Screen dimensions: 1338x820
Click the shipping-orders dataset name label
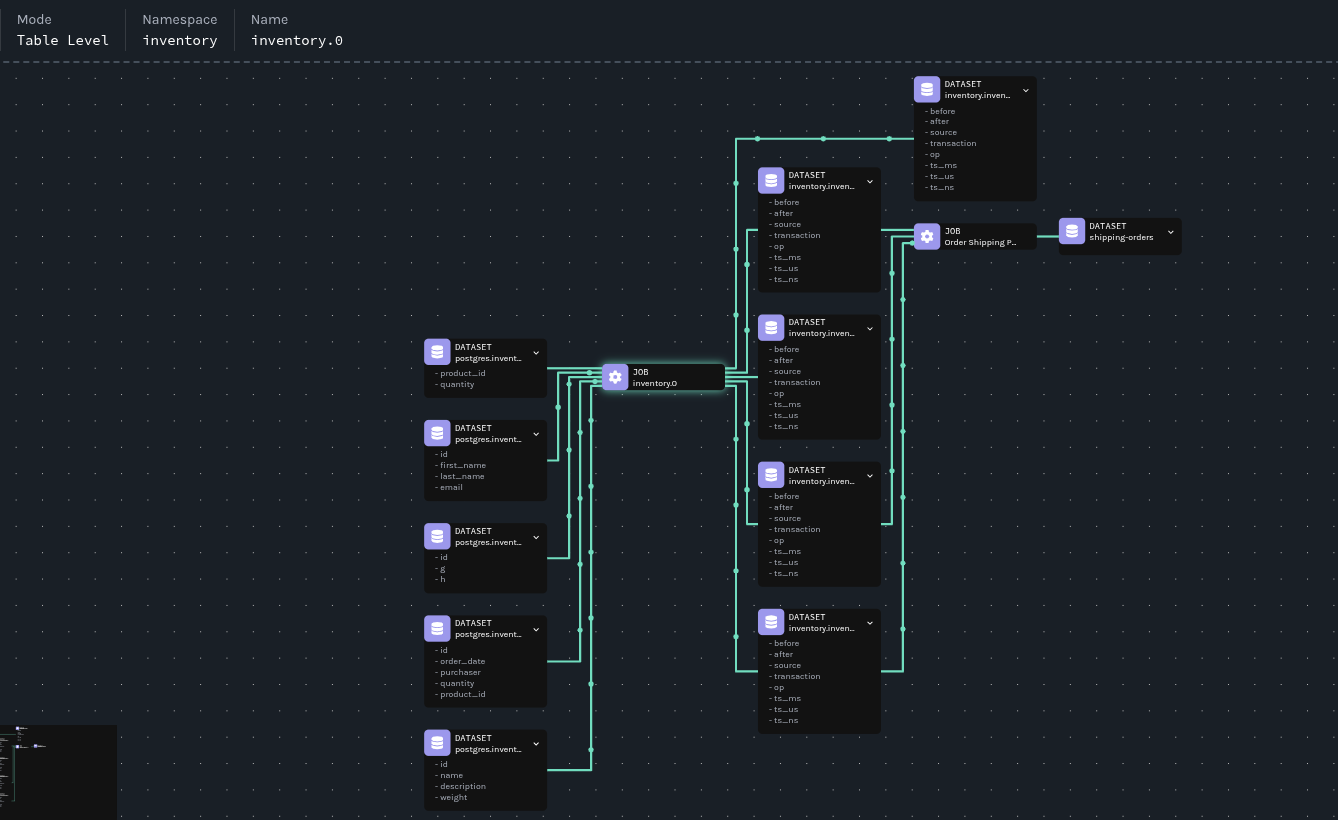pos(1121,238)
